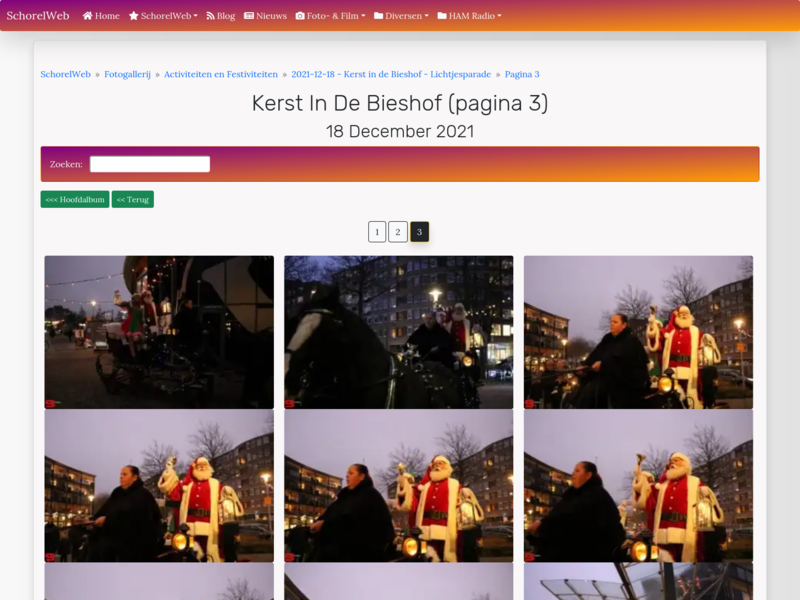Click the Zoeken search input field

coord(150,164)
